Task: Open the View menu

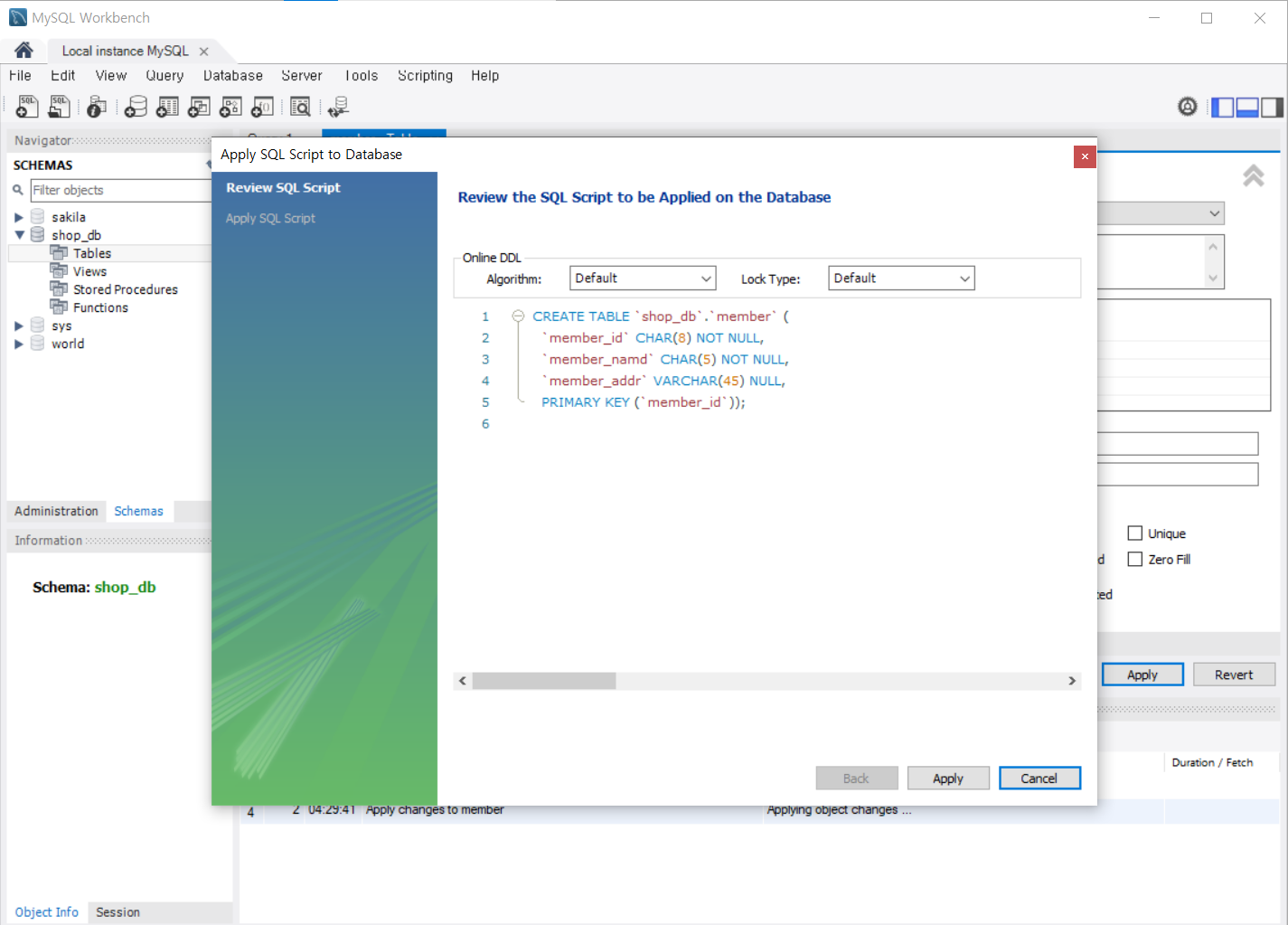Action: point(111,76)
